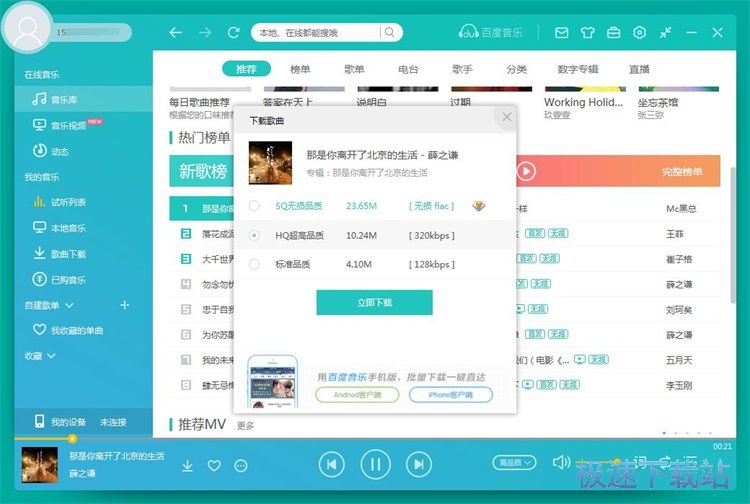Viewport: 750px width, 504px height.
Task: Click the playback progress slider handle
Action: pos(72,438)
